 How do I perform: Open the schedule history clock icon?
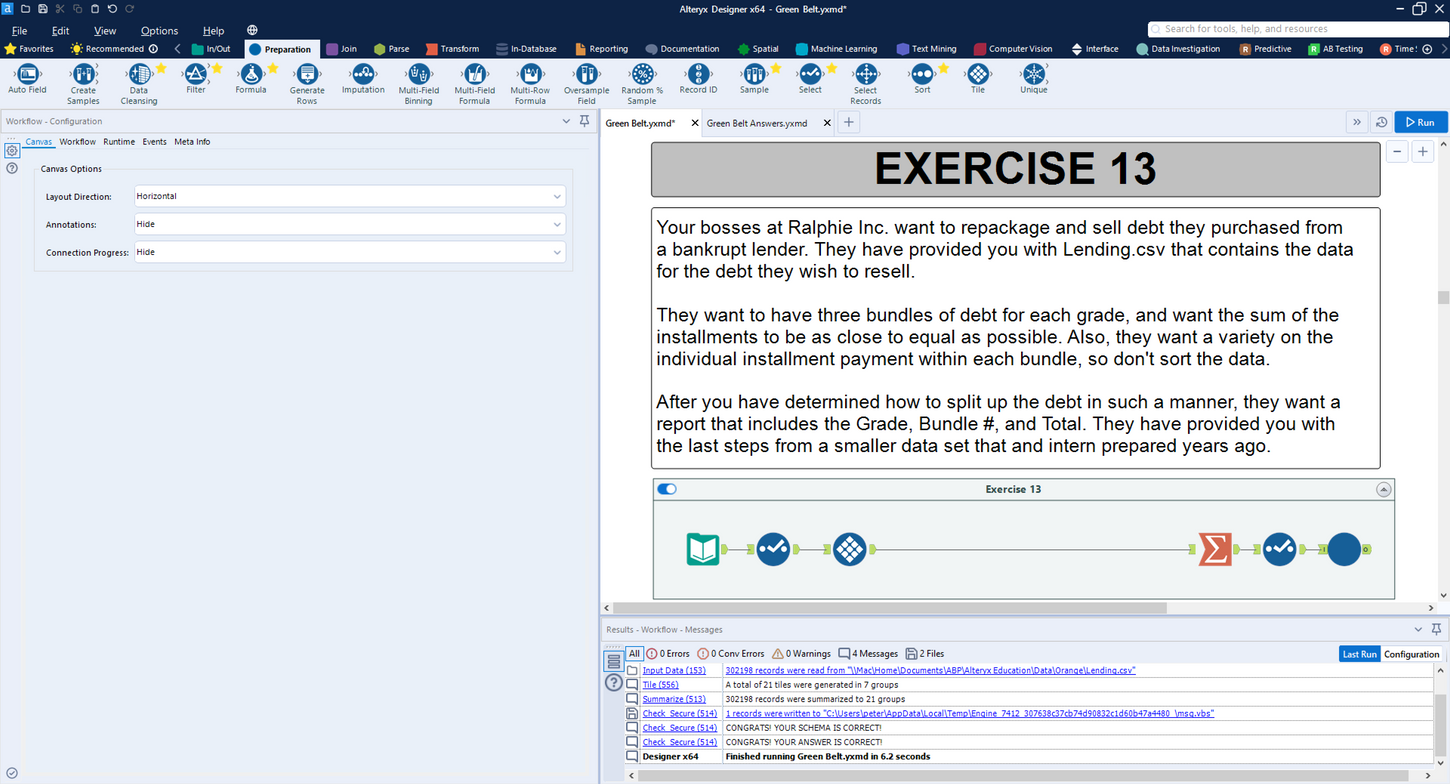tap(1381, 122)
